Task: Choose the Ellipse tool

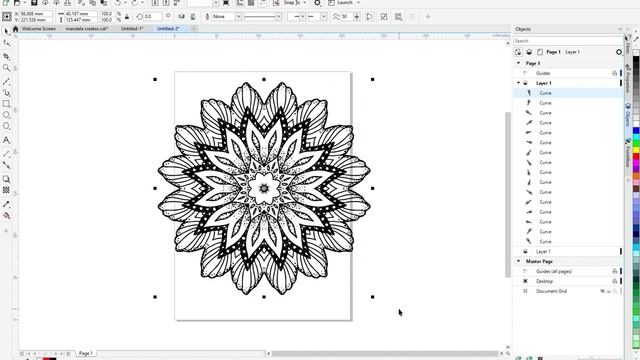Action: (x=6, y=115)
